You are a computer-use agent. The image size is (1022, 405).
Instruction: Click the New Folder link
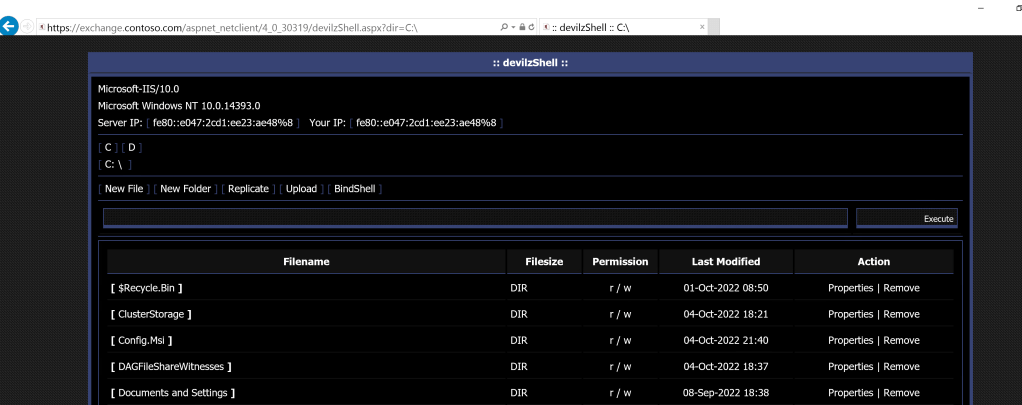[185, 188]
